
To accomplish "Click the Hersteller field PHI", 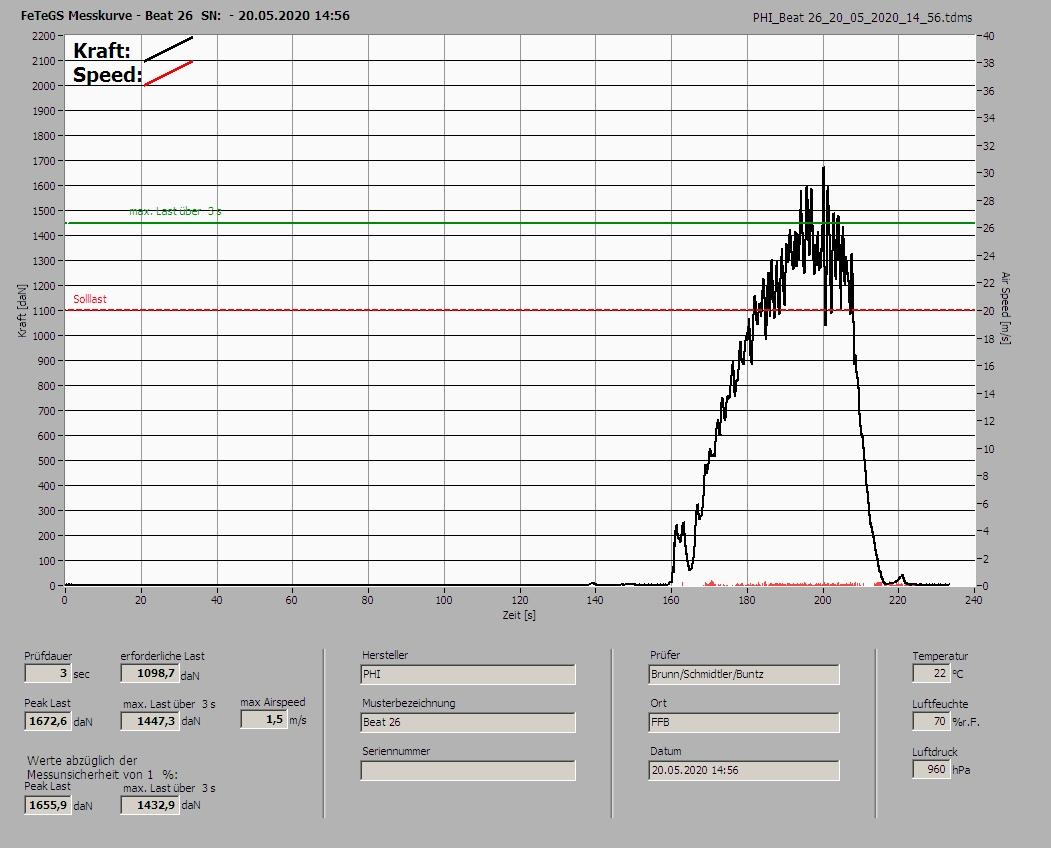I will coord(468,674).
